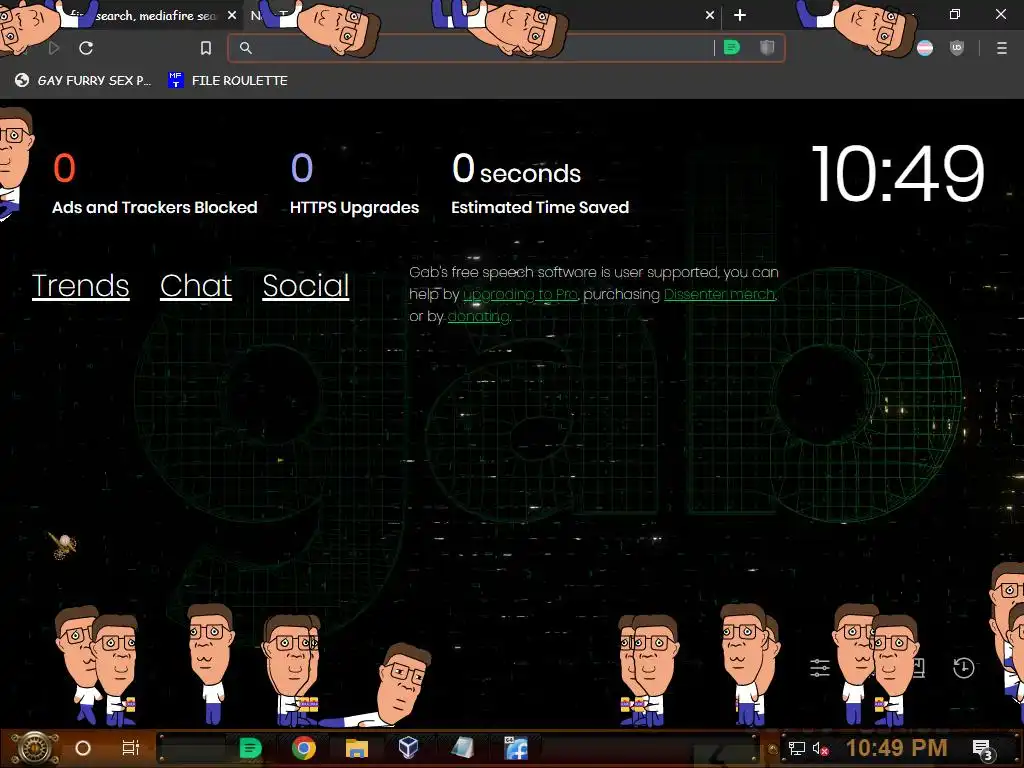Open File Explorer from the taskbar
The height and width of the screenshot is (768, 1024).
pos(357,748)
